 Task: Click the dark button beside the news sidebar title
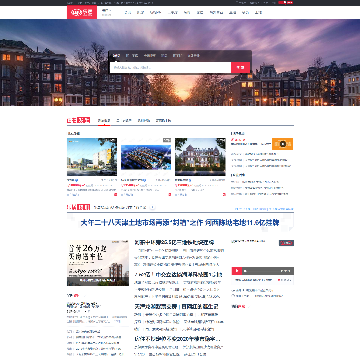(286, 243)
